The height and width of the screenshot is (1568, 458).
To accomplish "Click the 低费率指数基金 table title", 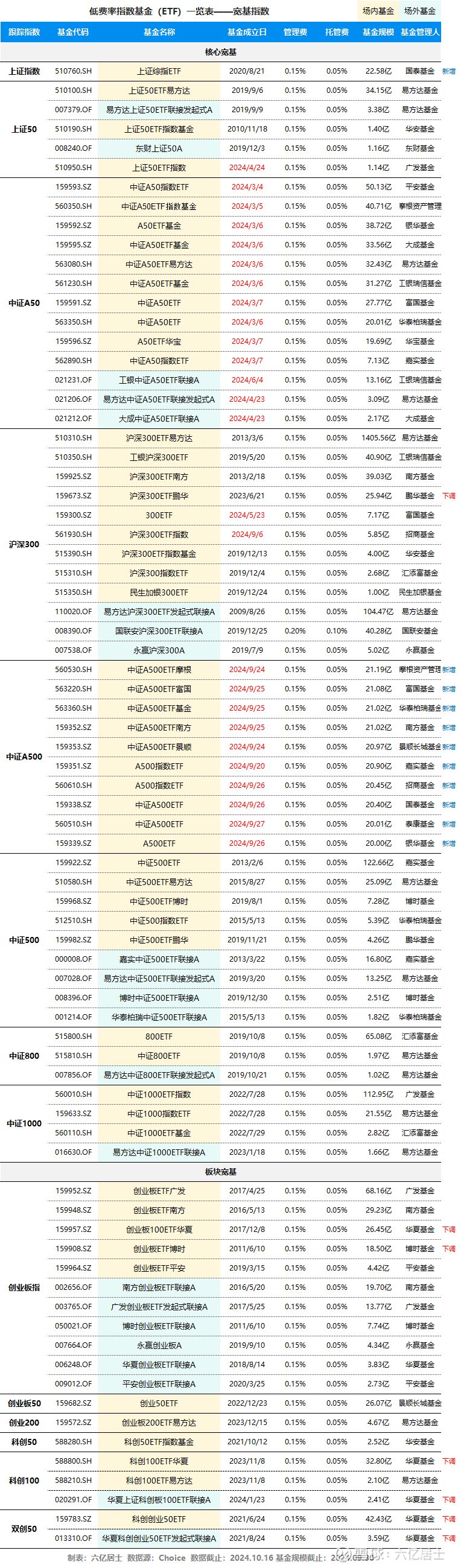I will pyautogui.click(x=179, y=11).
